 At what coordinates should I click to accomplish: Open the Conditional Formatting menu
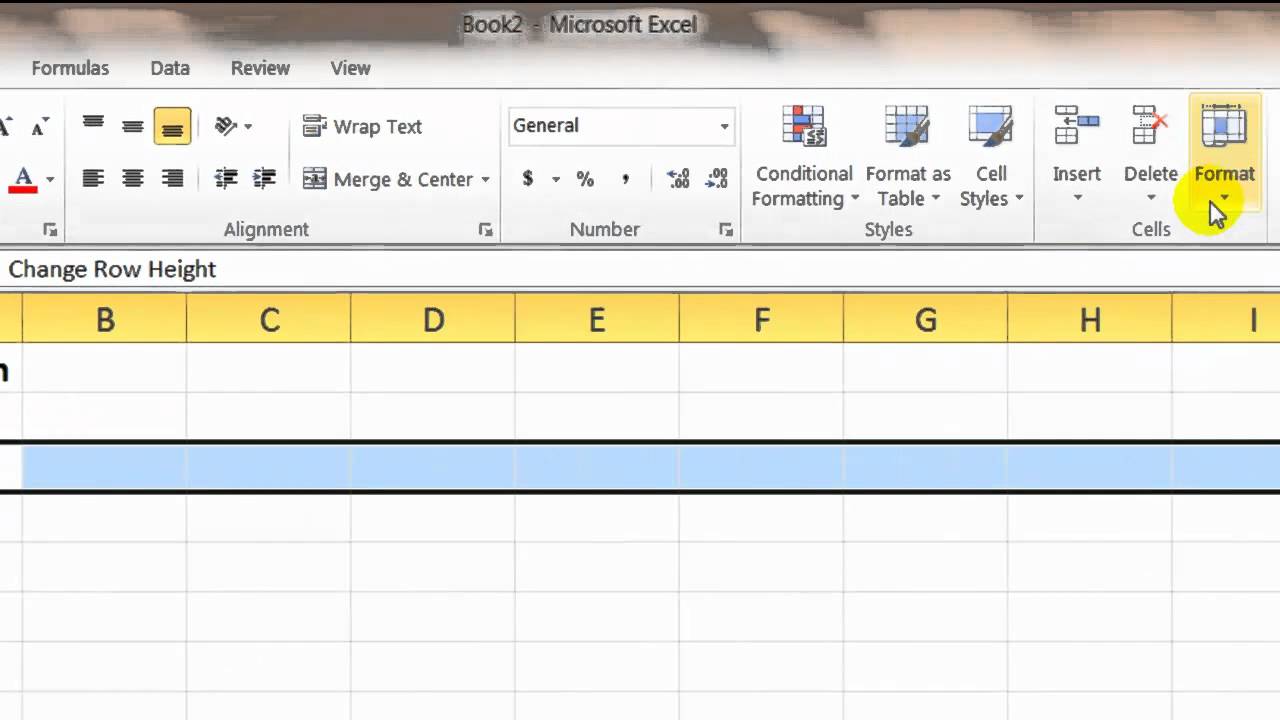click(804, 156)
